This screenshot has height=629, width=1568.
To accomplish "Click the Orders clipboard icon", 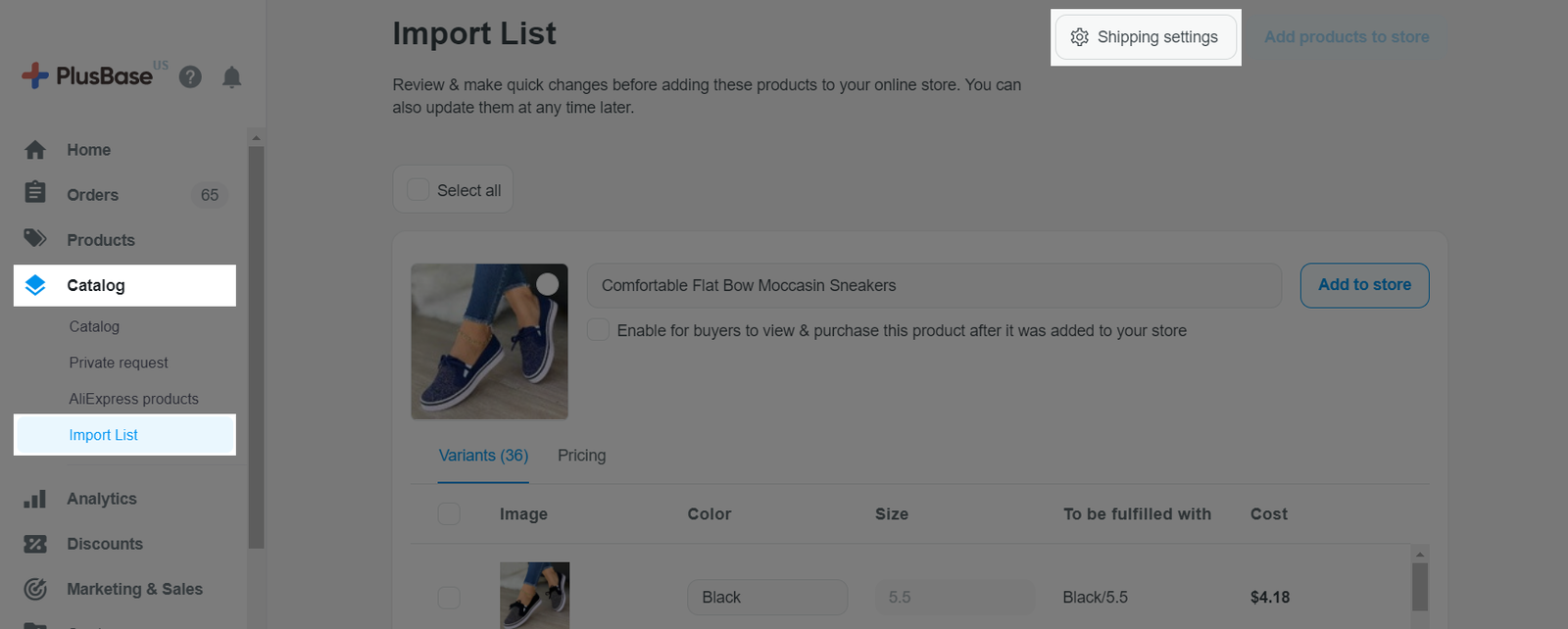I will coord(35,192).
